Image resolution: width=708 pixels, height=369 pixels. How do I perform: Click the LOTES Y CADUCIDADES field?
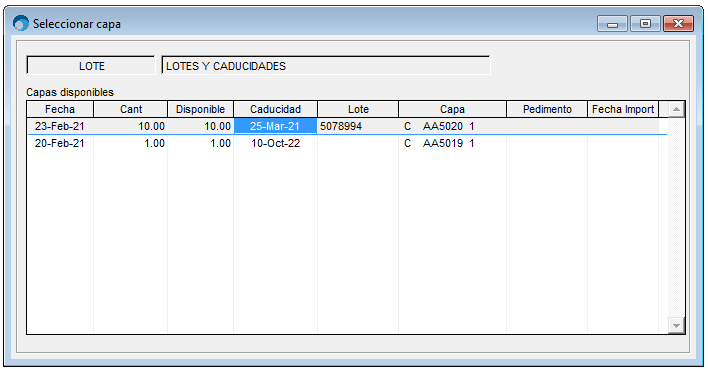point(326,65)
